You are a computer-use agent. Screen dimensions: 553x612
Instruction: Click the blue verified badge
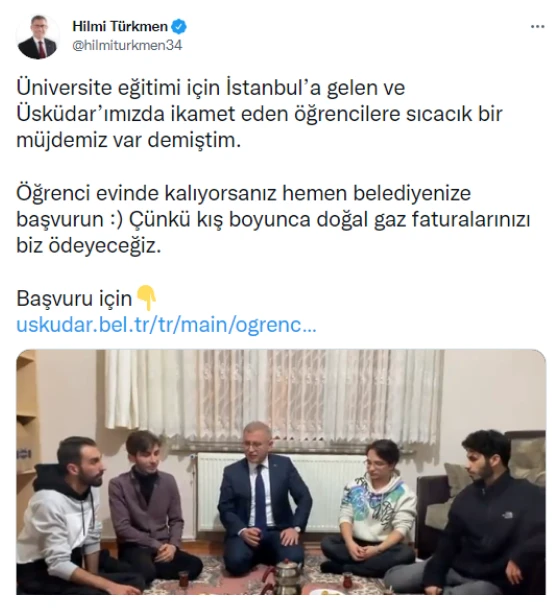180,27
